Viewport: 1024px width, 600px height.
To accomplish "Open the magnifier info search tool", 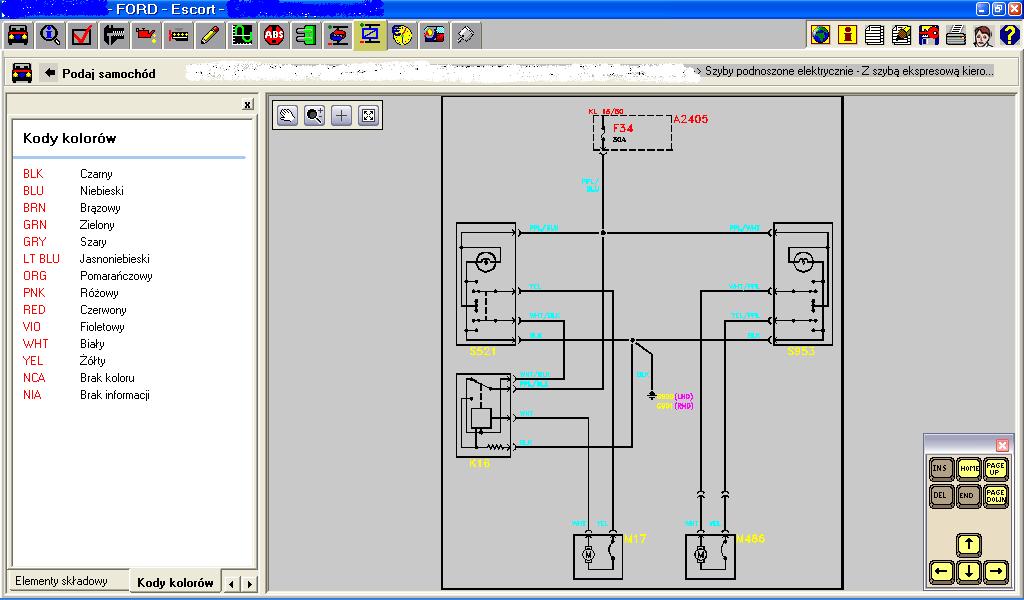I will click(x=50, y=35).
